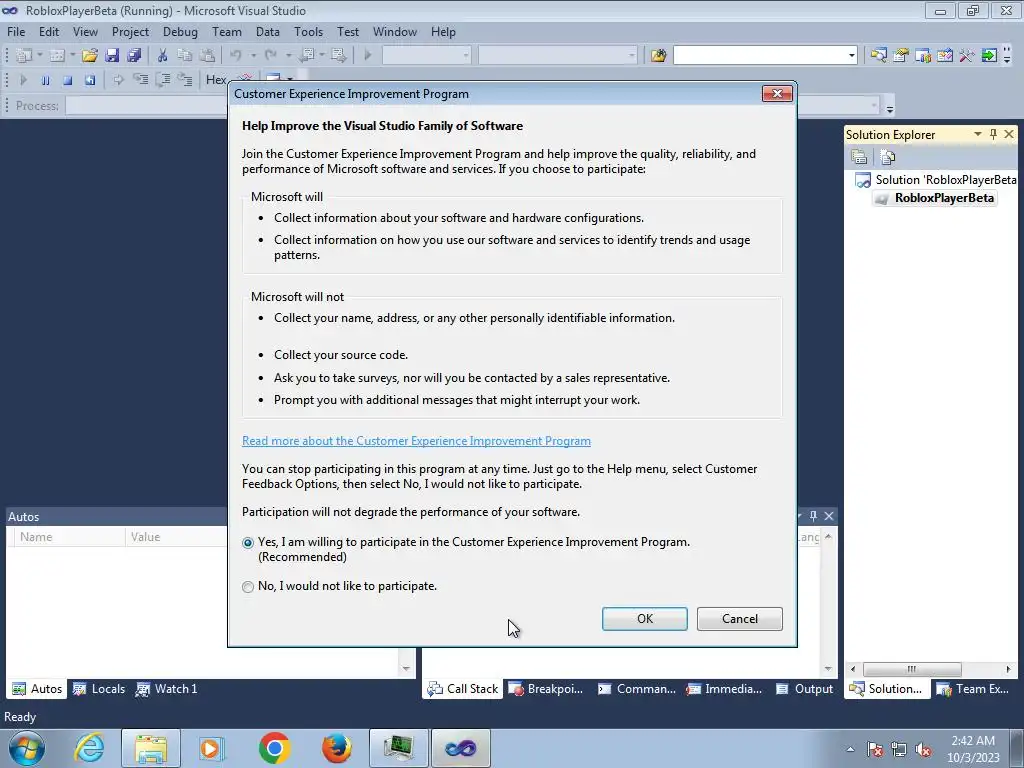Click the Undo arrow icon
The height and width of the screenshot is (768, 1024).
pos(236,56)
